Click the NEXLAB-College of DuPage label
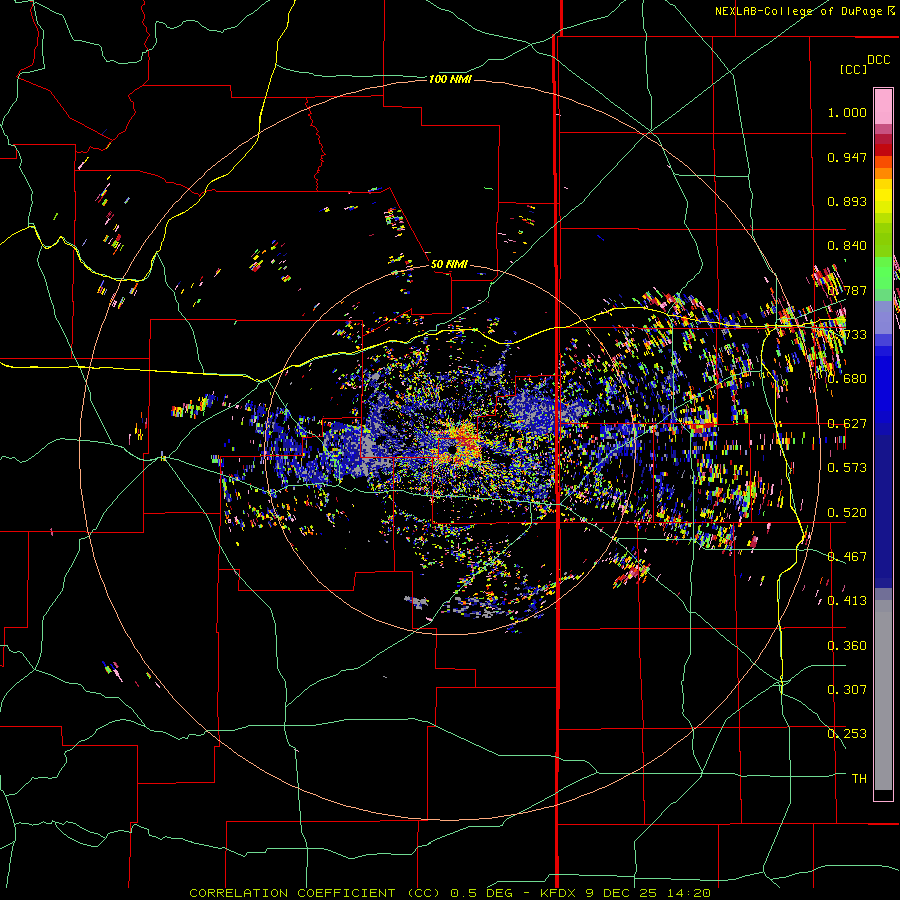This screenshot has height=900, width=900. pos(798,11)
